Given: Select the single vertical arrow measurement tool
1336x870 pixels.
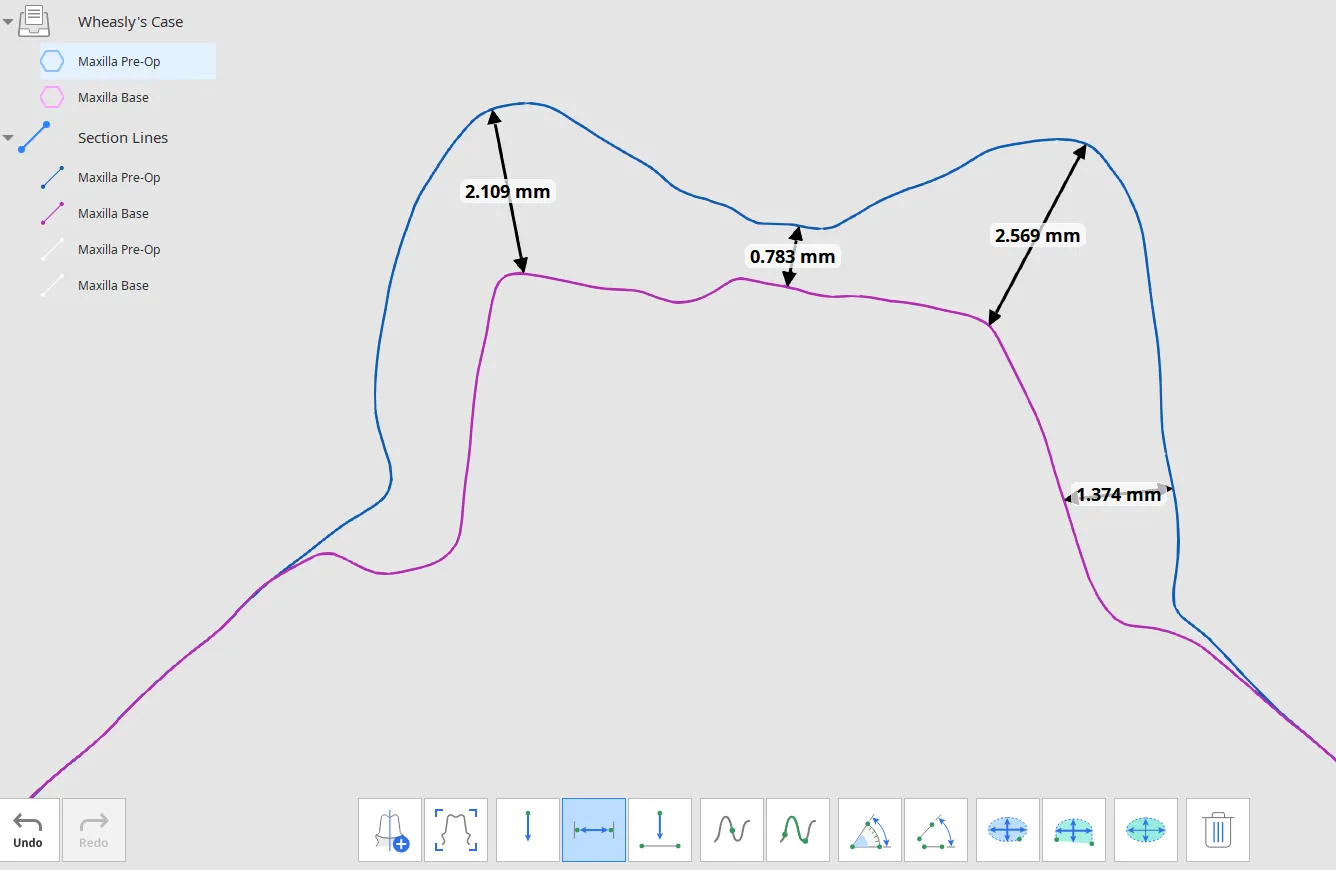Looking at the screenshot, I should point(528,830).
